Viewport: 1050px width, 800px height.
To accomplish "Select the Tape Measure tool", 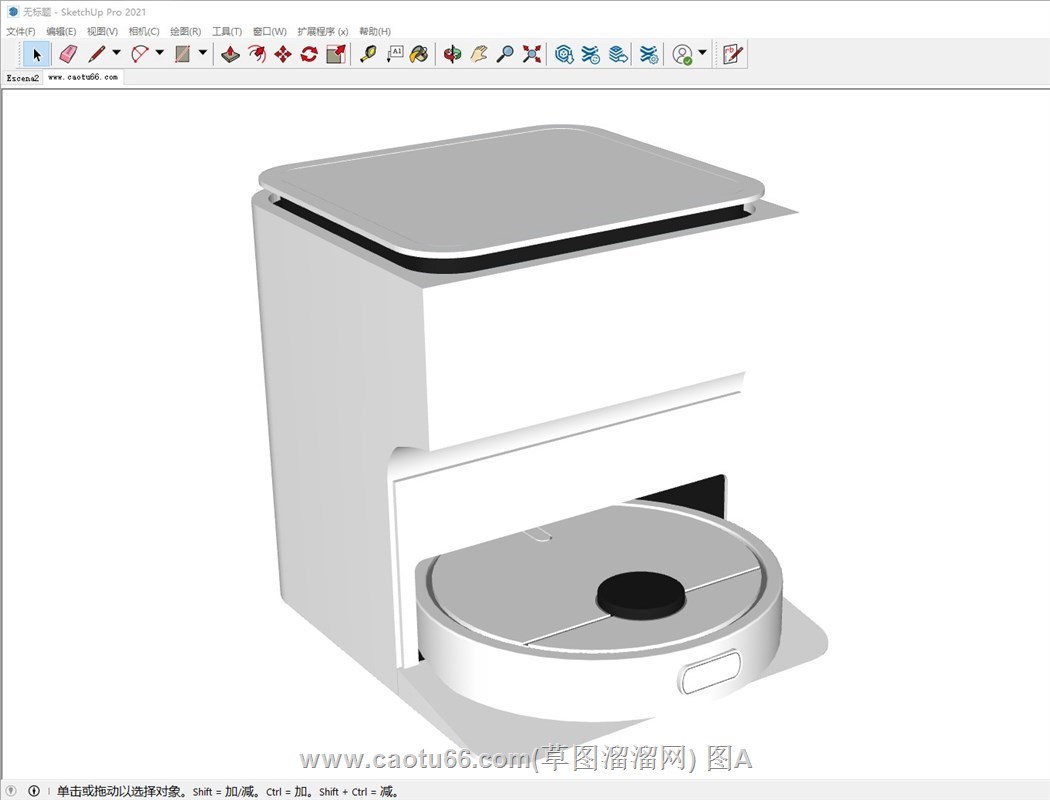I will point(368,54).
